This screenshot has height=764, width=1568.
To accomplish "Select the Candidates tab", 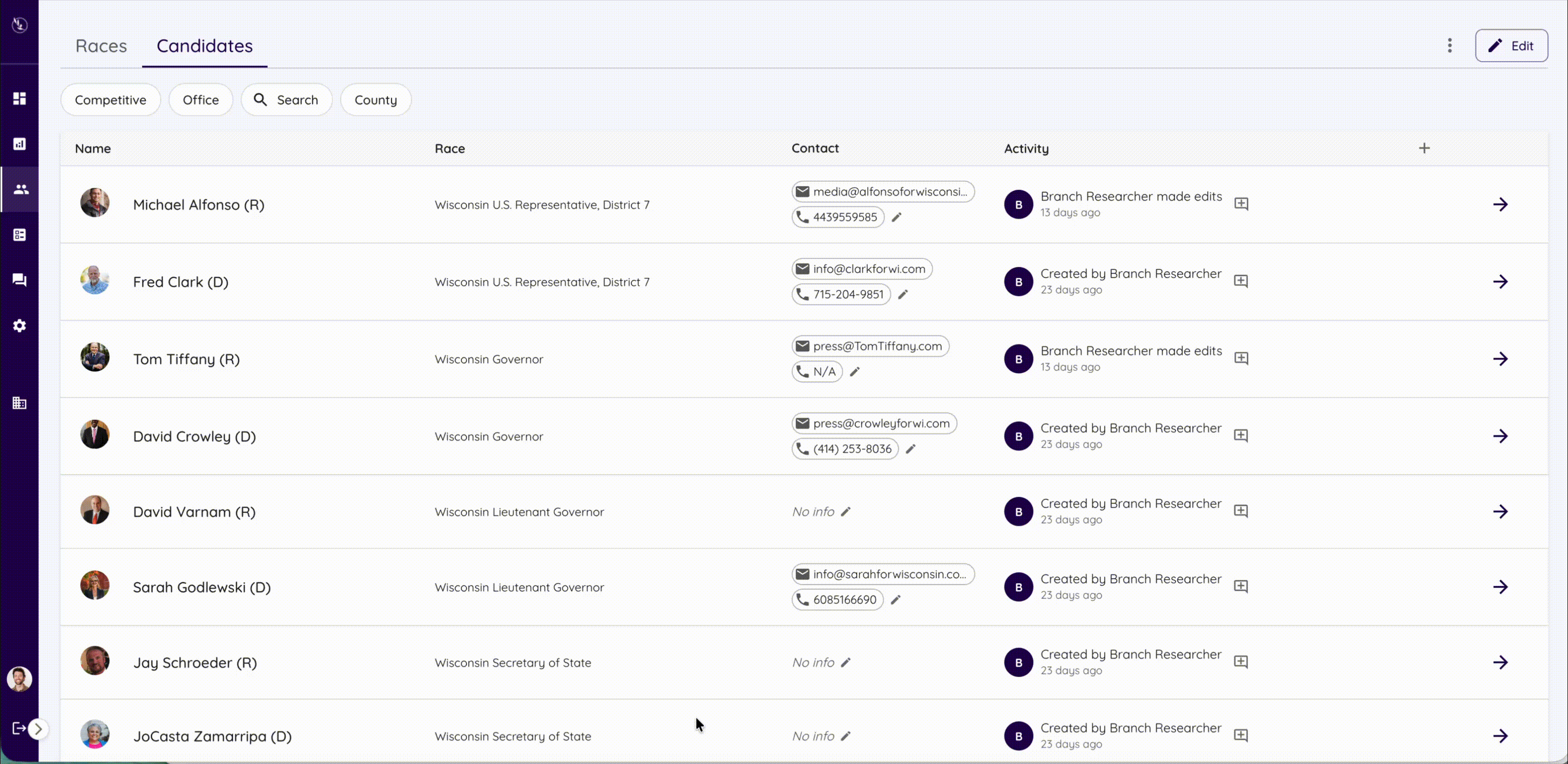I will 205,45.
